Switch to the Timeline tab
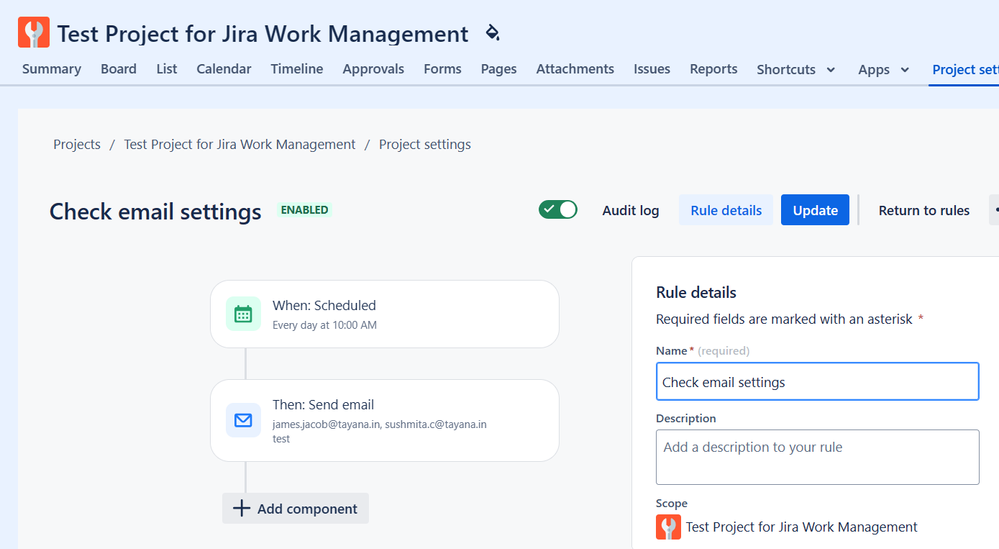999x549 pixels. coord(297,69)
